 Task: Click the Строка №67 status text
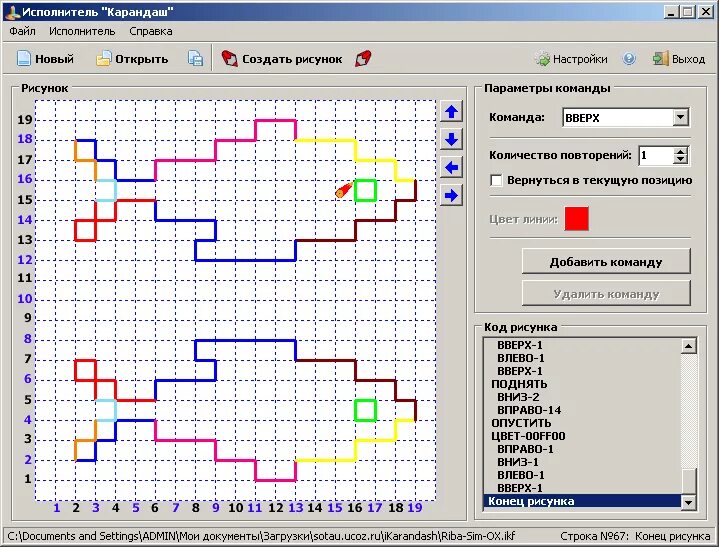point(635,536)
